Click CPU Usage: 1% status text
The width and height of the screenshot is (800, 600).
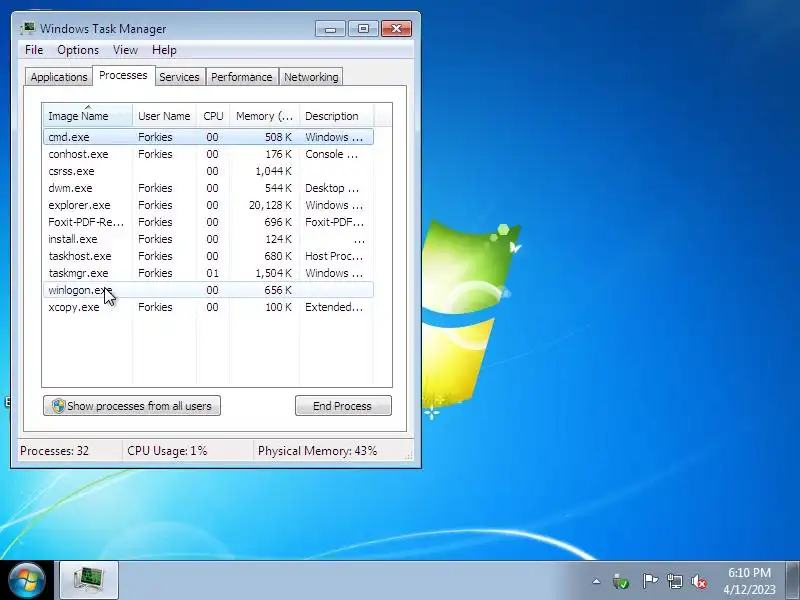click(x=167, y=451)
